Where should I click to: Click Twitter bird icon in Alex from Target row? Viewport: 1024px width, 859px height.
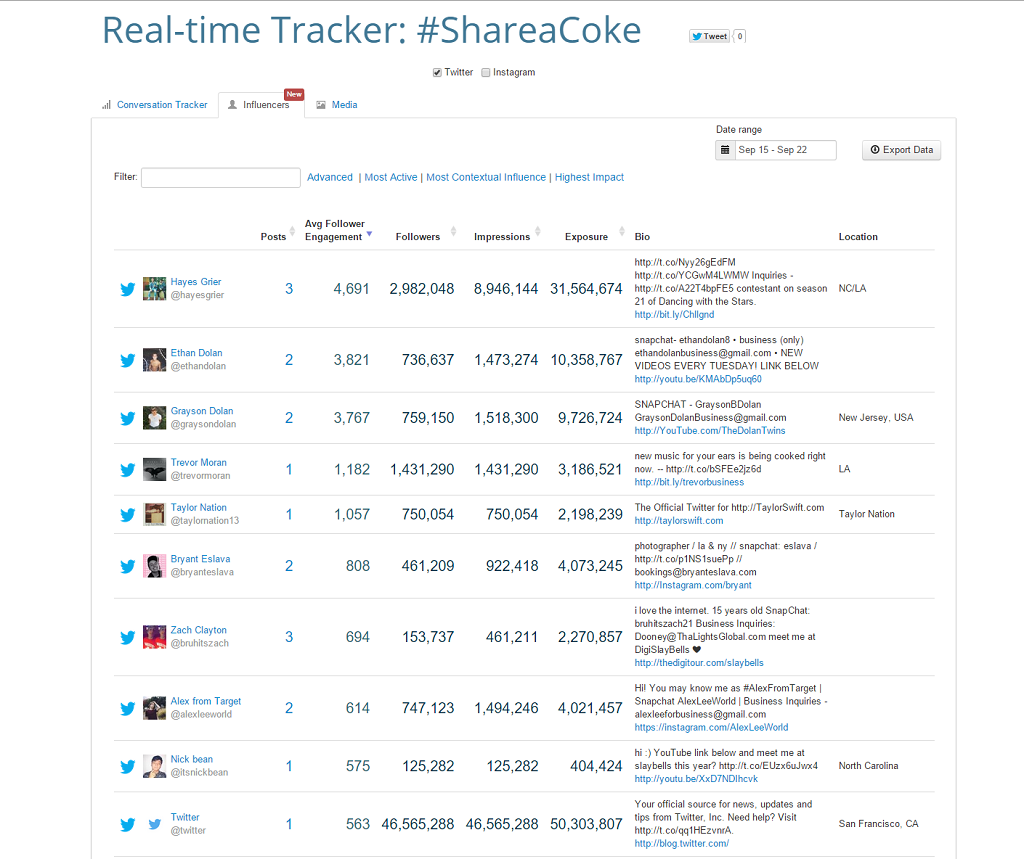pos(128,709)
